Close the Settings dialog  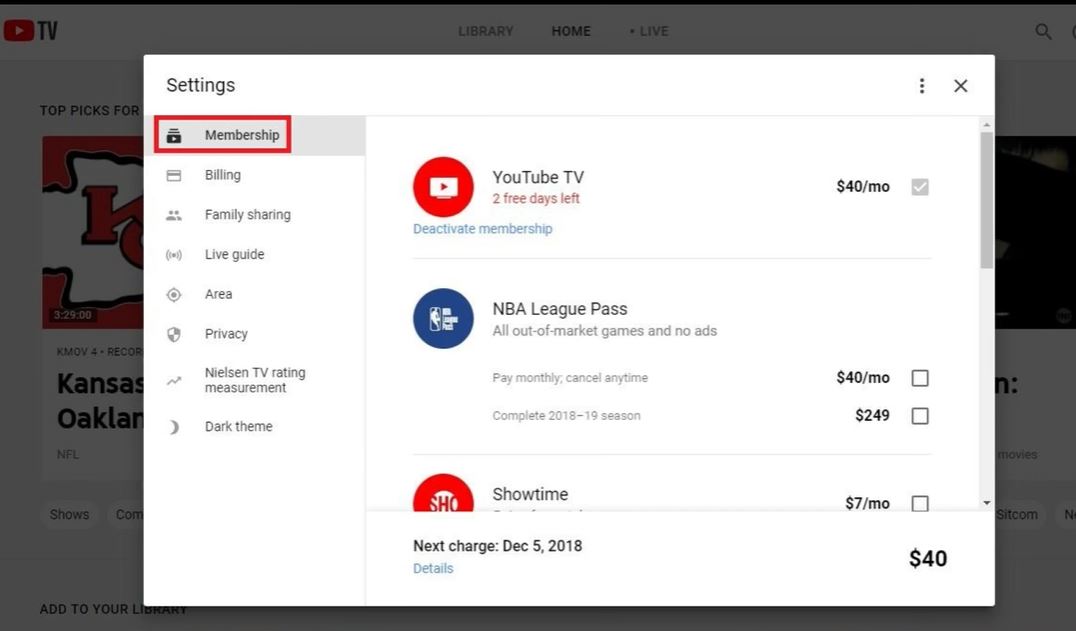click(961, 86)
